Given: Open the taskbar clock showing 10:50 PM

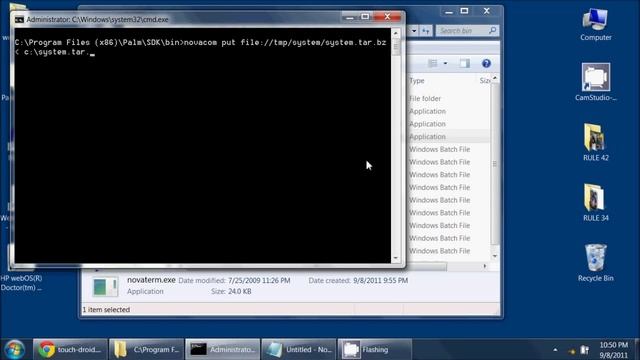Looking at the screenshot, I should coord(613,350).
